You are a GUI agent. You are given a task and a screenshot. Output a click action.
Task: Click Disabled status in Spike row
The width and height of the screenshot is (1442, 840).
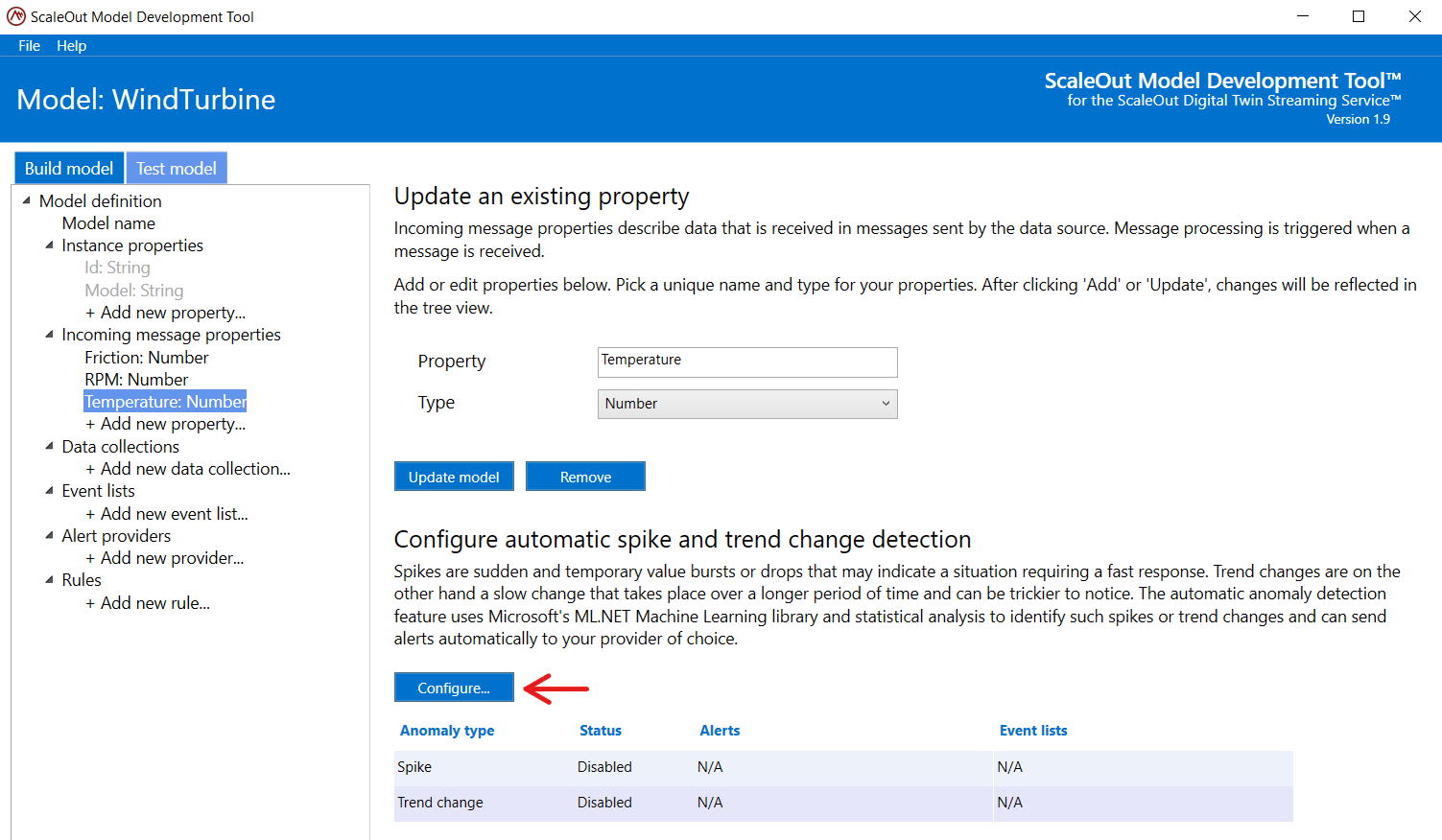click(604, 767)
